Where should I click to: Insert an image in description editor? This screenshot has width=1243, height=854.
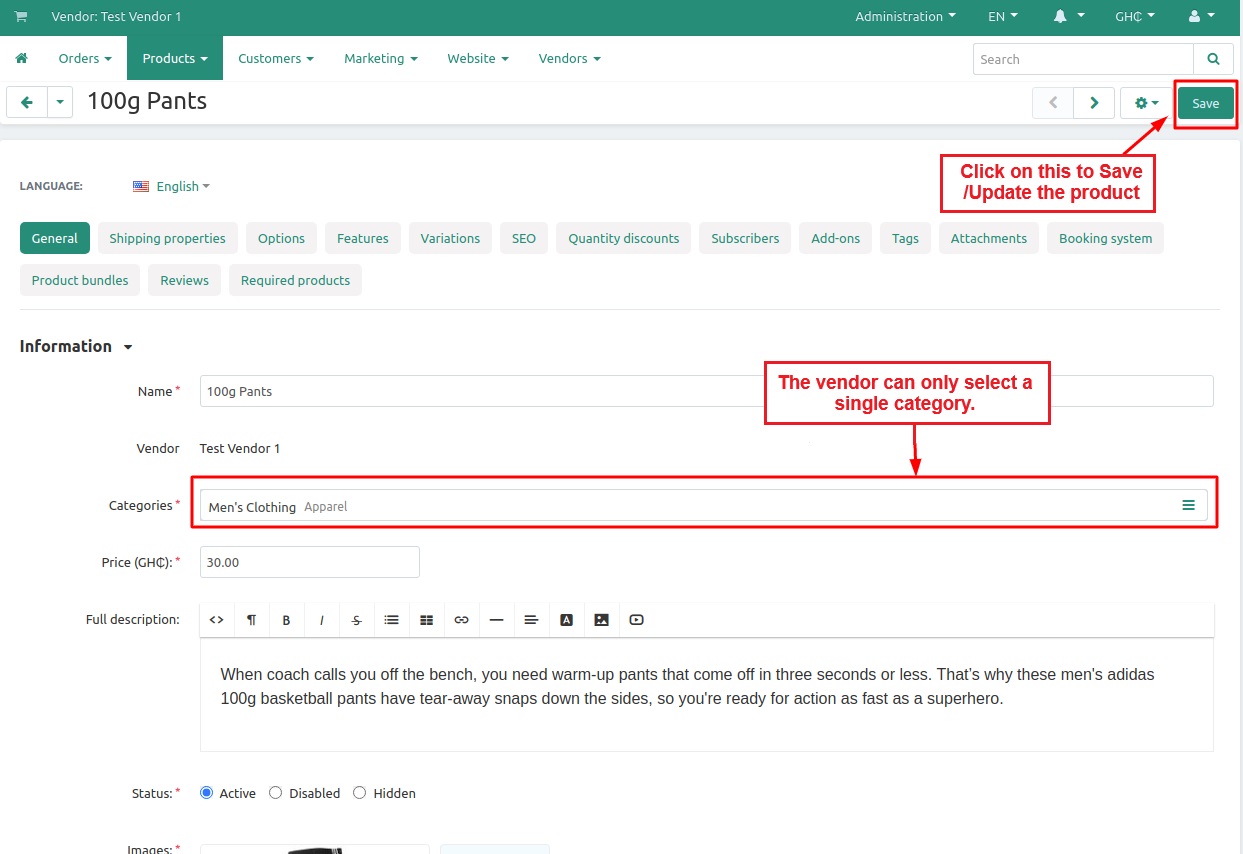[x=601, y=620]
